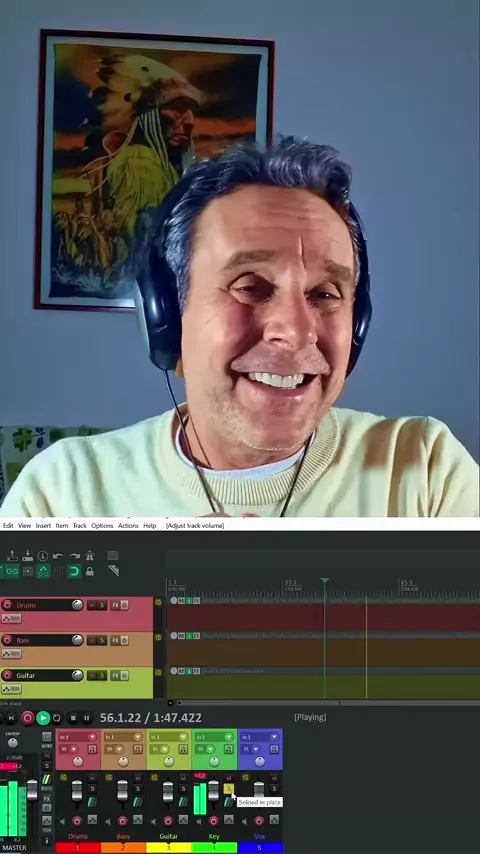Click the Drums track pan knob in the track panel
480x854 pixels.
[x=77, y=605]
